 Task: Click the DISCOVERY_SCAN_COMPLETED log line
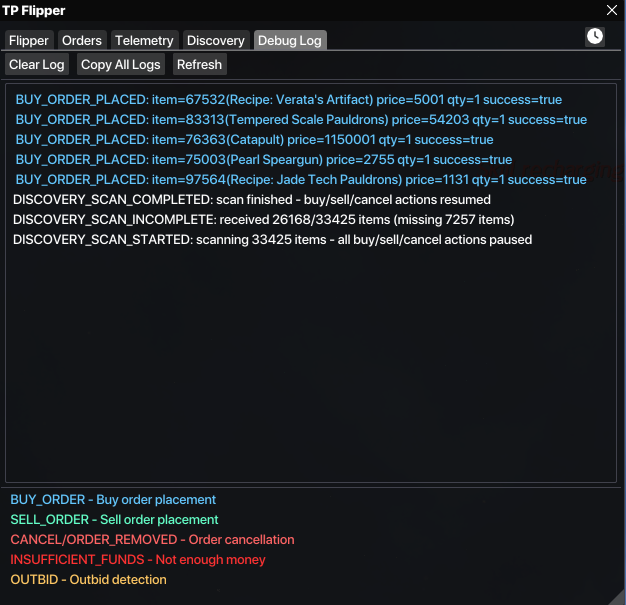coord(251,200)
